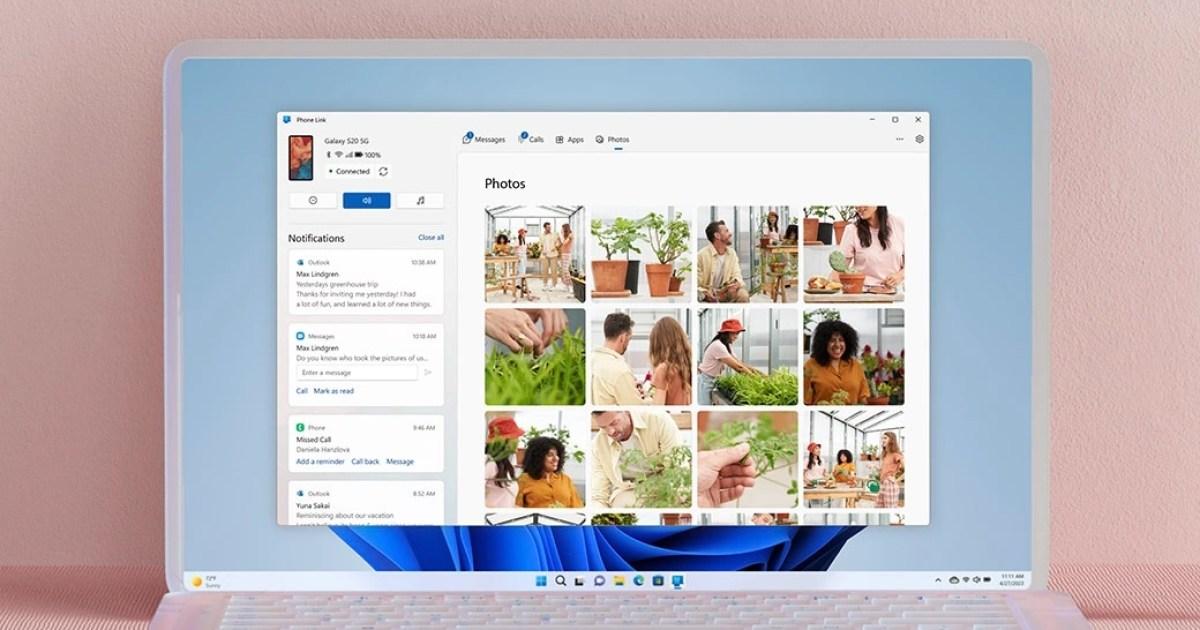Click the send message arrow icon
Screen dimensions: 1200x630
point(428,373)
